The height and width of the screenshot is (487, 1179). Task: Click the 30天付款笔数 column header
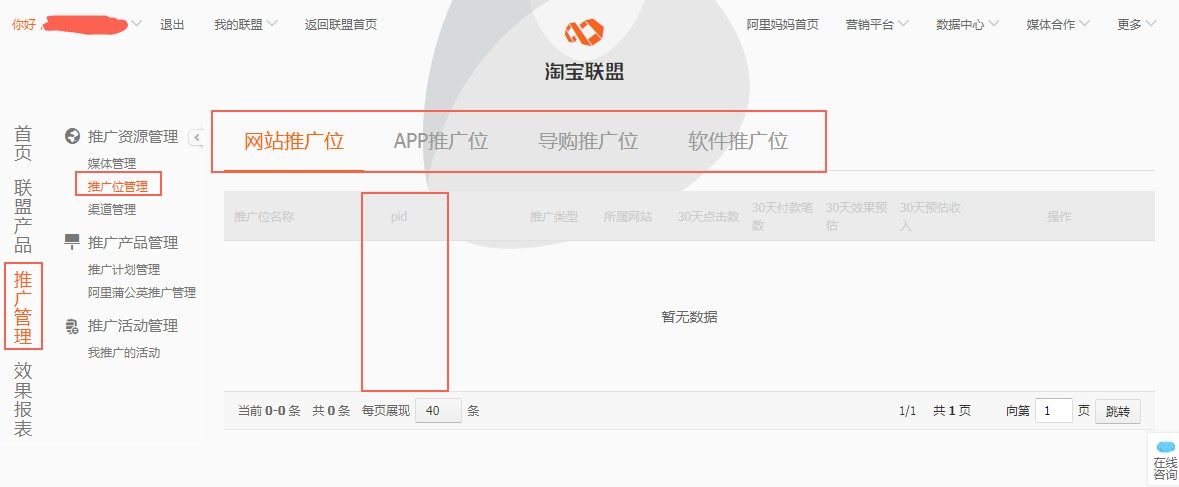783,216
